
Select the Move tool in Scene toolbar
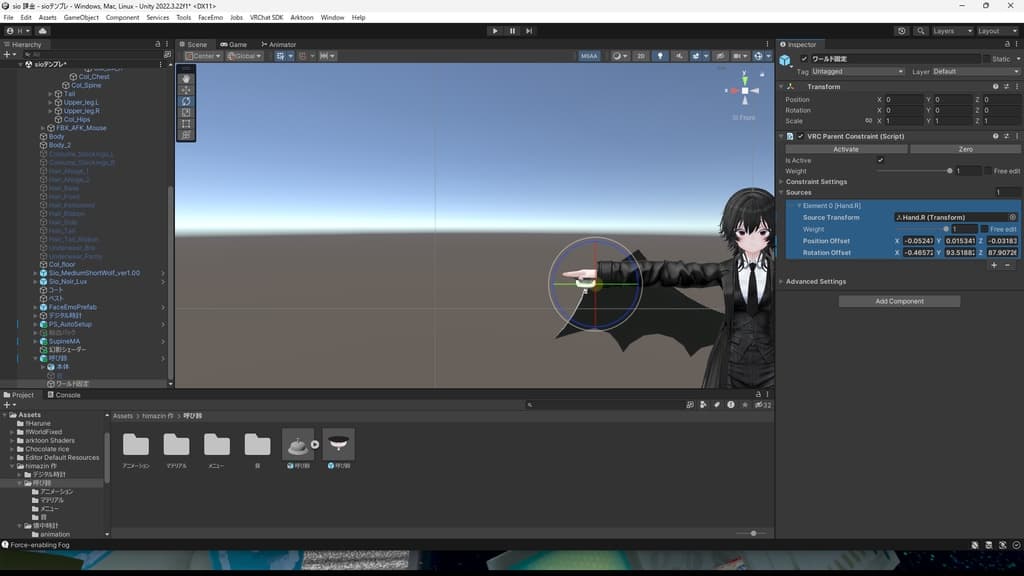[x=186, y=90]
